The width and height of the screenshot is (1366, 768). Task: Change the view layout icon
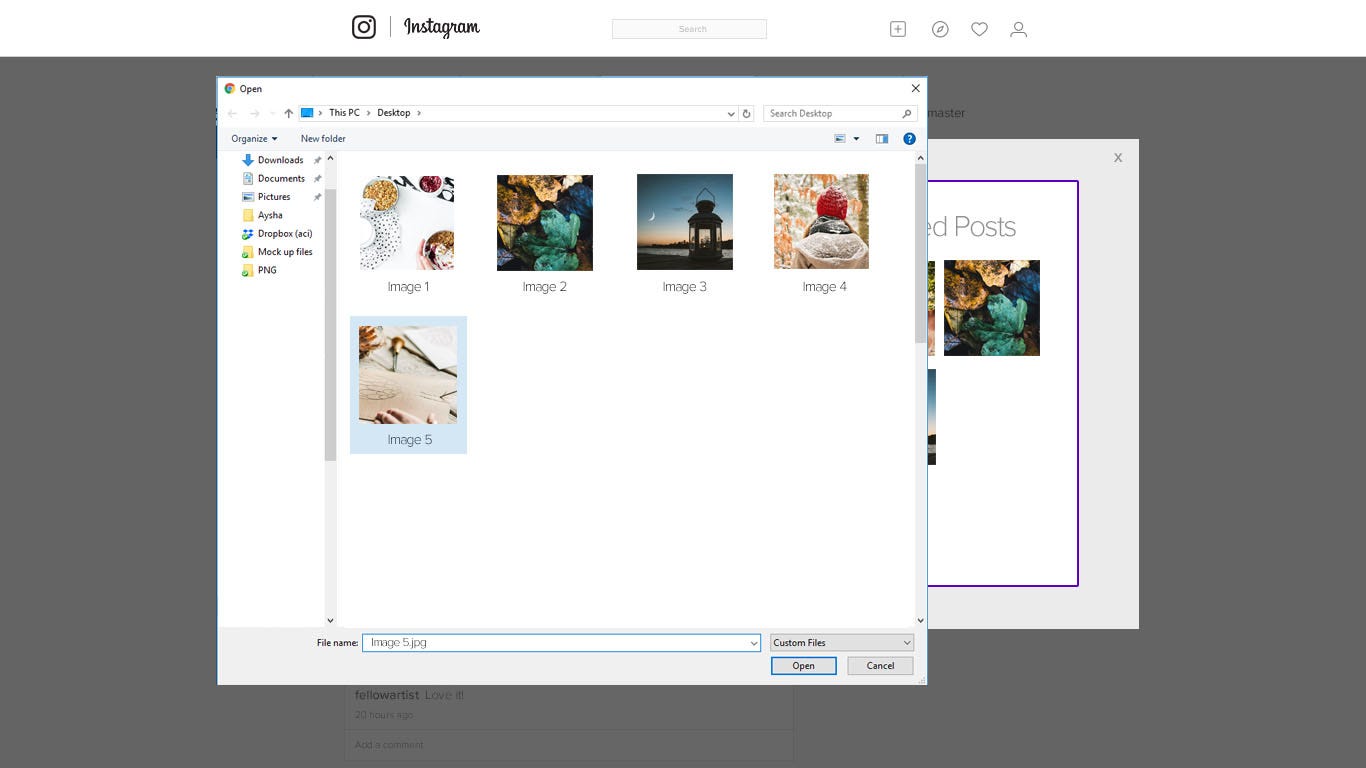pos(840,139)
